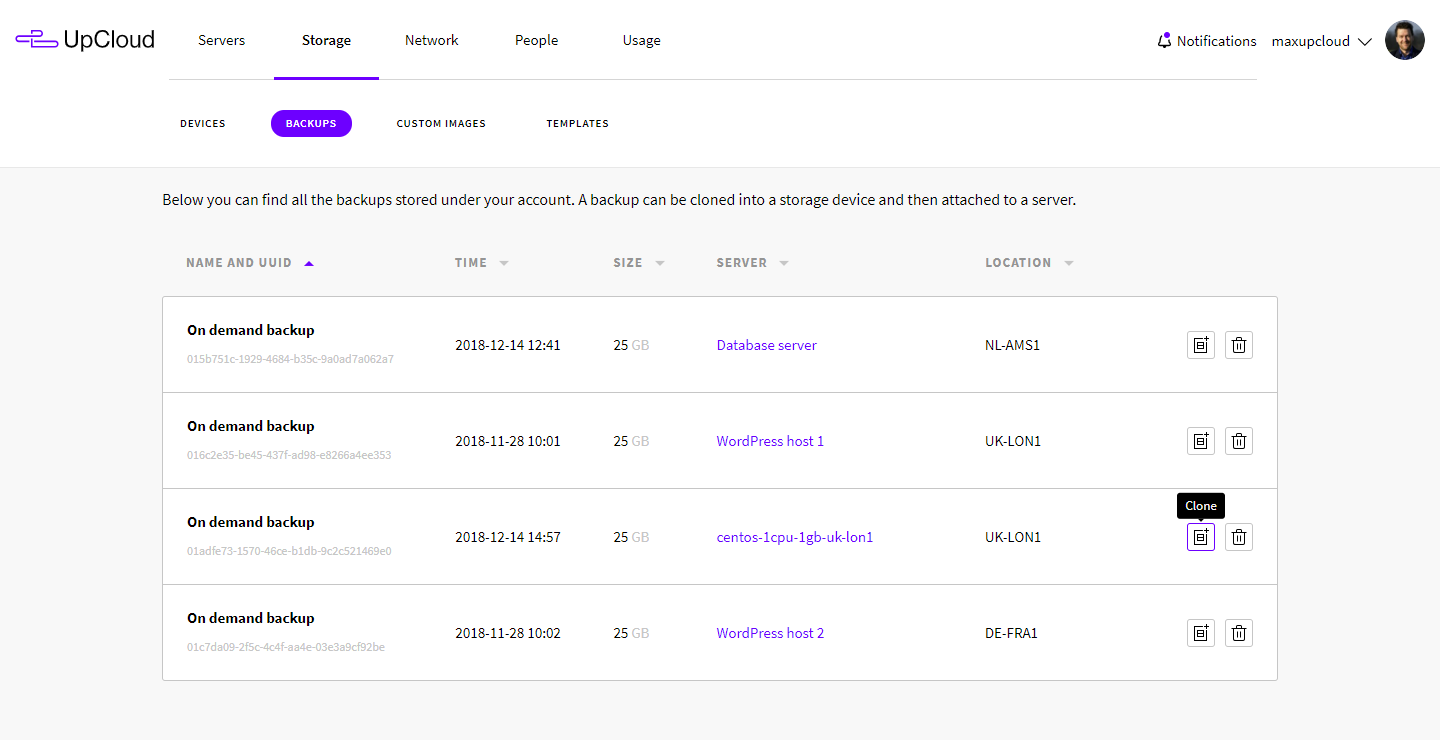
Task: Open the WordPress host 2 link
Action: click(x=770, y=633)
